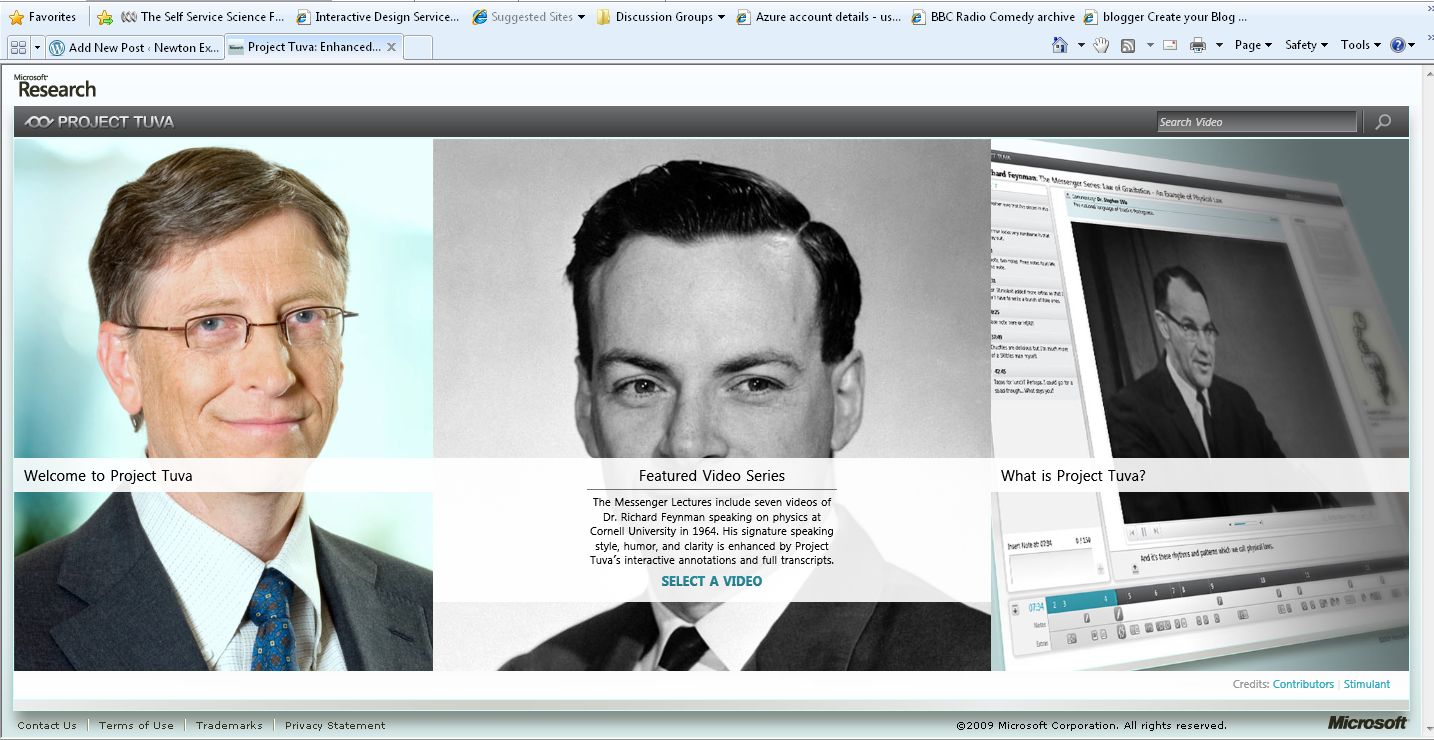Open the Page dropdown menu
1434x740 pixels.
[x=1252, y=45]
